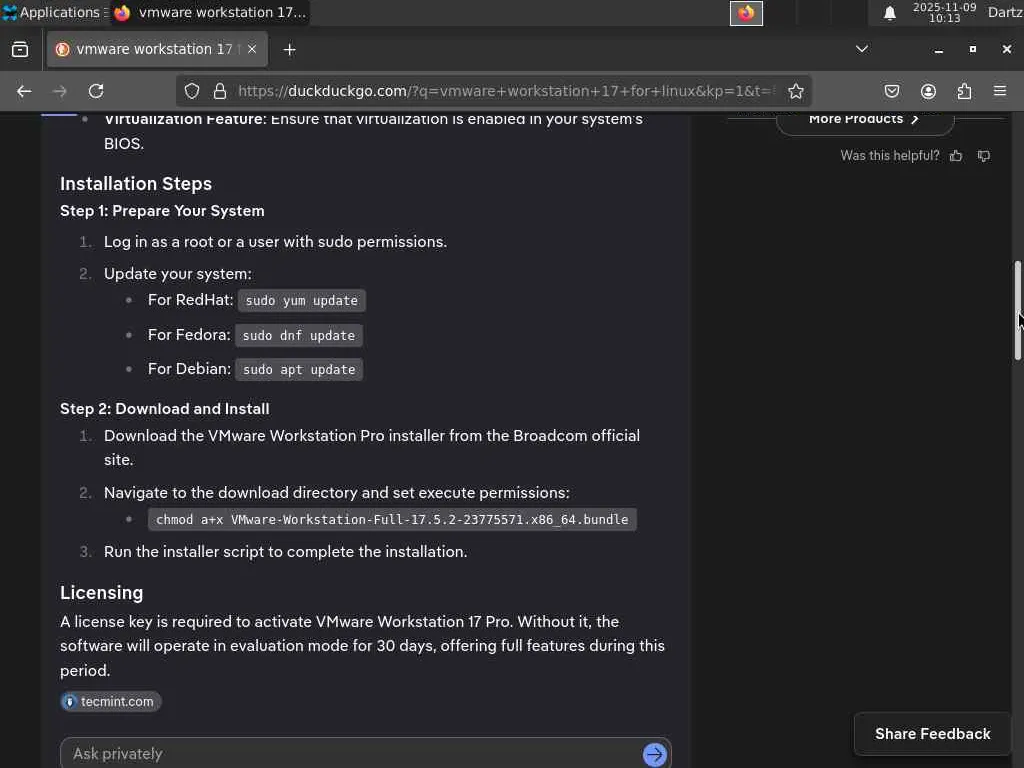Click the Installation Steps heading
Screen dimensions: 1024x768
136,184
